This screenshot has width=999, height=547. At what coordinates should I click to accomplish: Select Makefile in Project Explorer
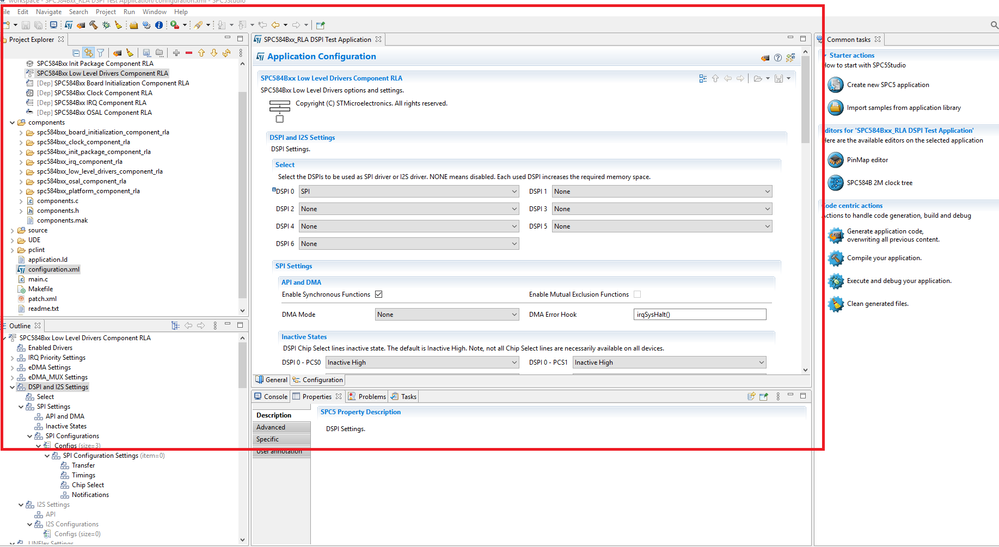(x=40, y=289)
